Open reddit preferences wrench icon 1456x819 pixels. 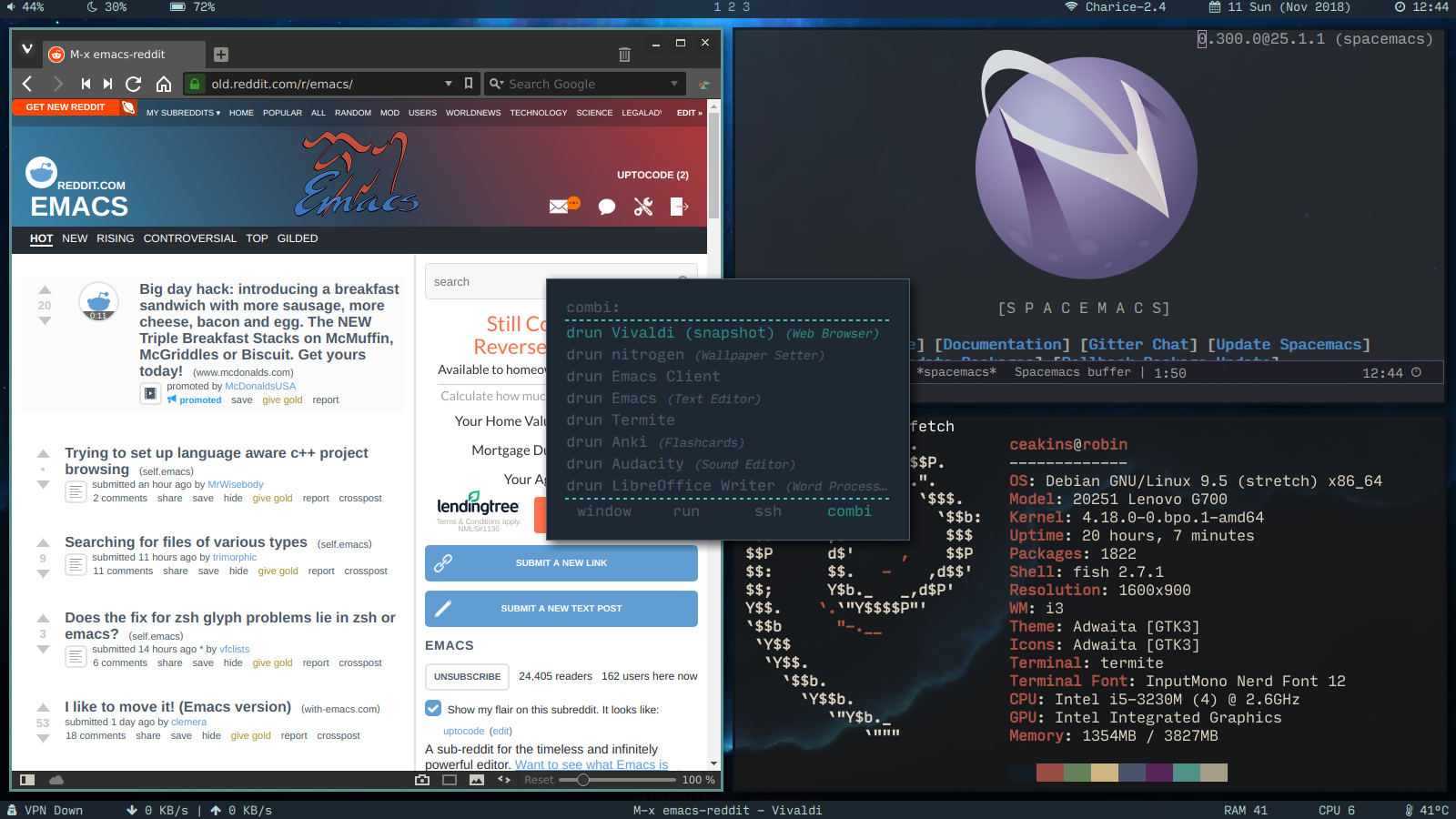click(643, 207)
